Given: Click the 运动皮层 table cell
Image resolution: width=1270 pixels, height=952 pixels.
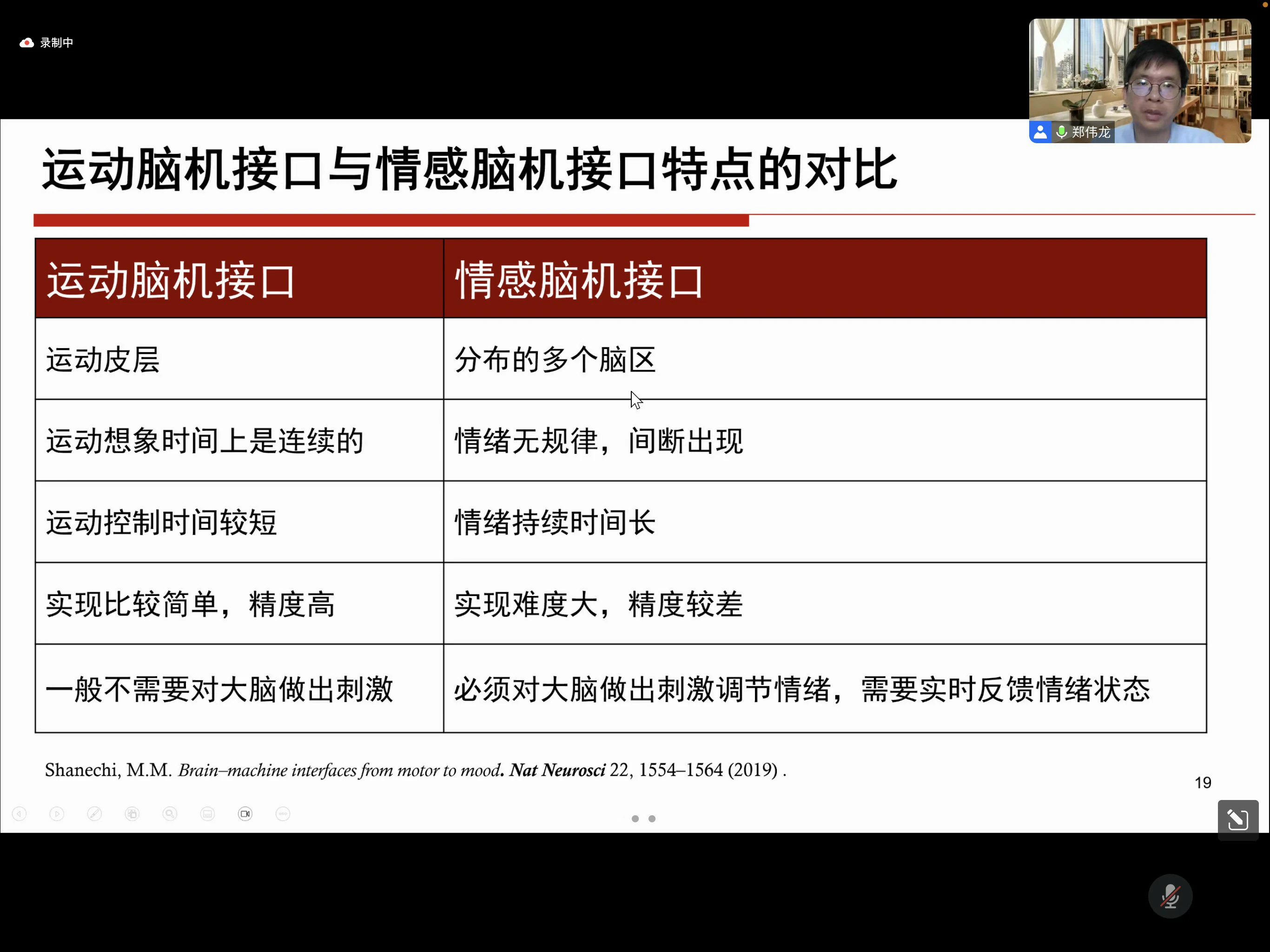Looking at the screenshot, I should [x=103, y=360].
